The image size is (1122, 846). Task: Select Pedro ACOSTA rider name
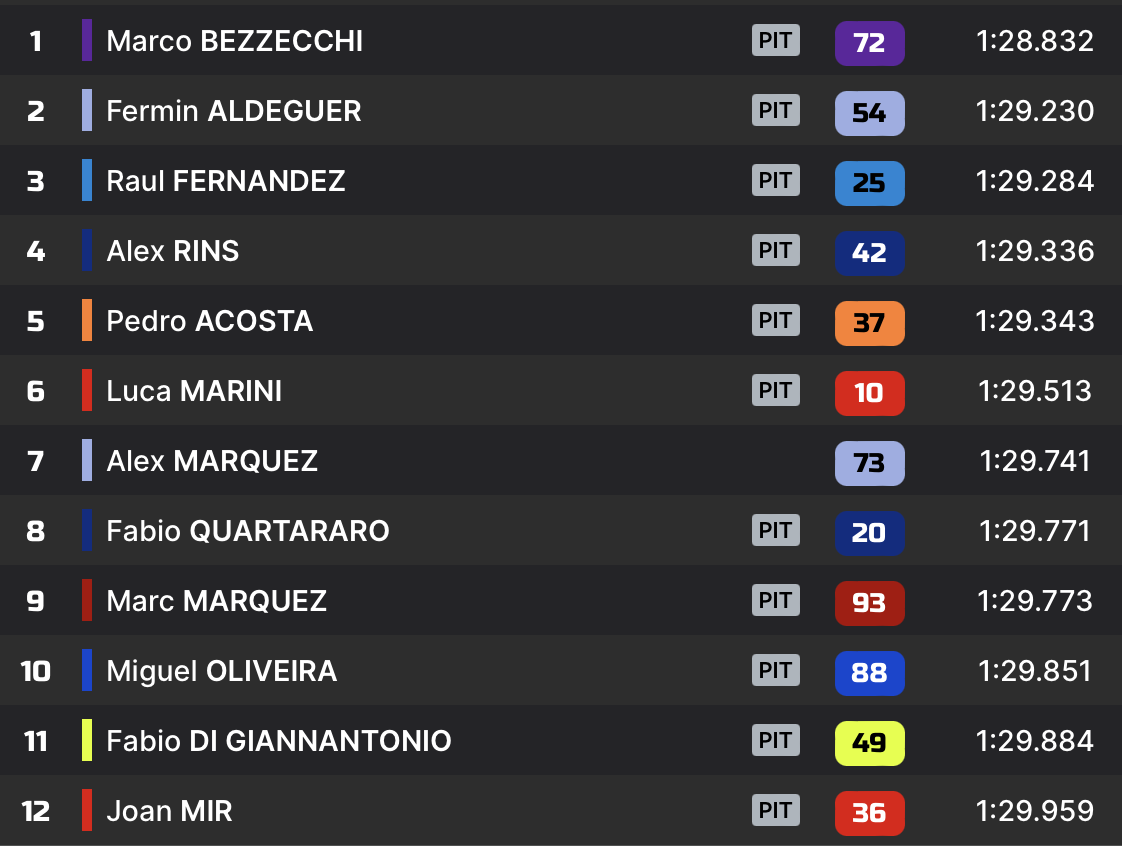(x=209, y=321)
